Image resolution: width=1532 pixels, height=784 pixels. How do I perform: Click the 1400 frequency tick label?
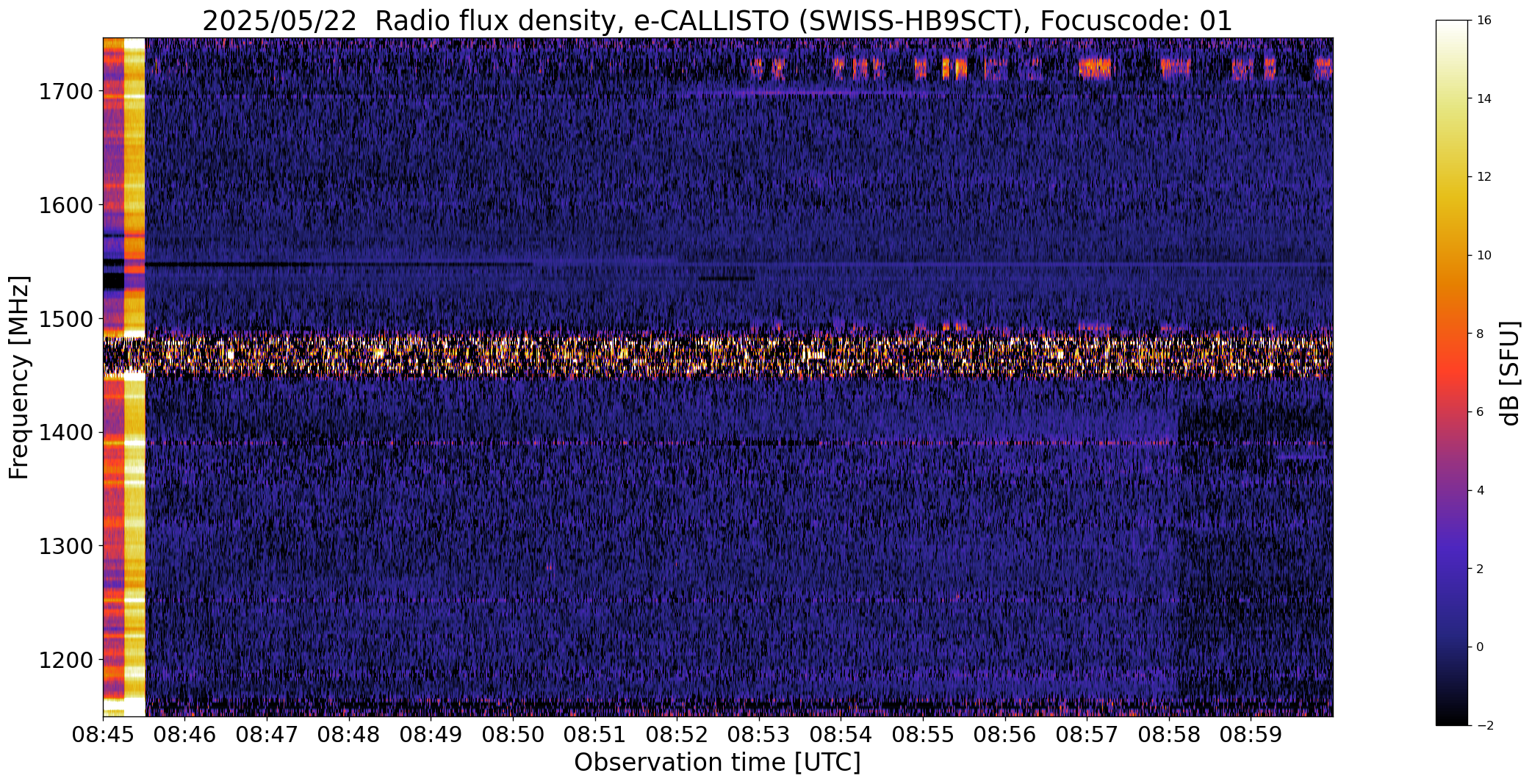(x=65, y=432)
